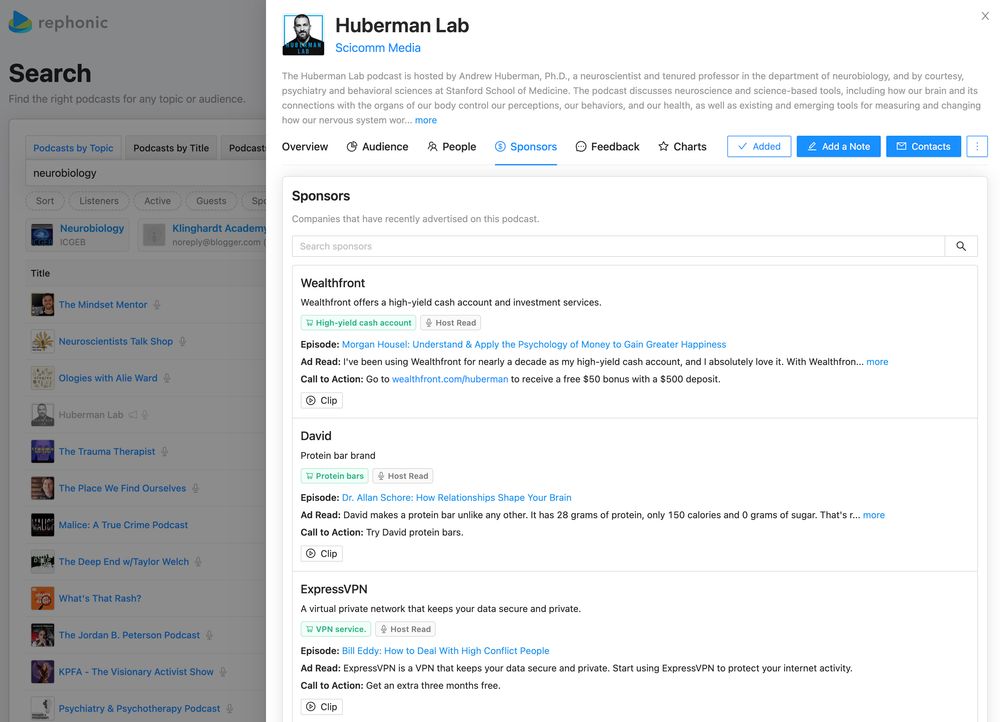This screenshot has height=722, width=1000.
Task: Click the search sponsors magnifier icon
Action: click(x=960, y=246)
